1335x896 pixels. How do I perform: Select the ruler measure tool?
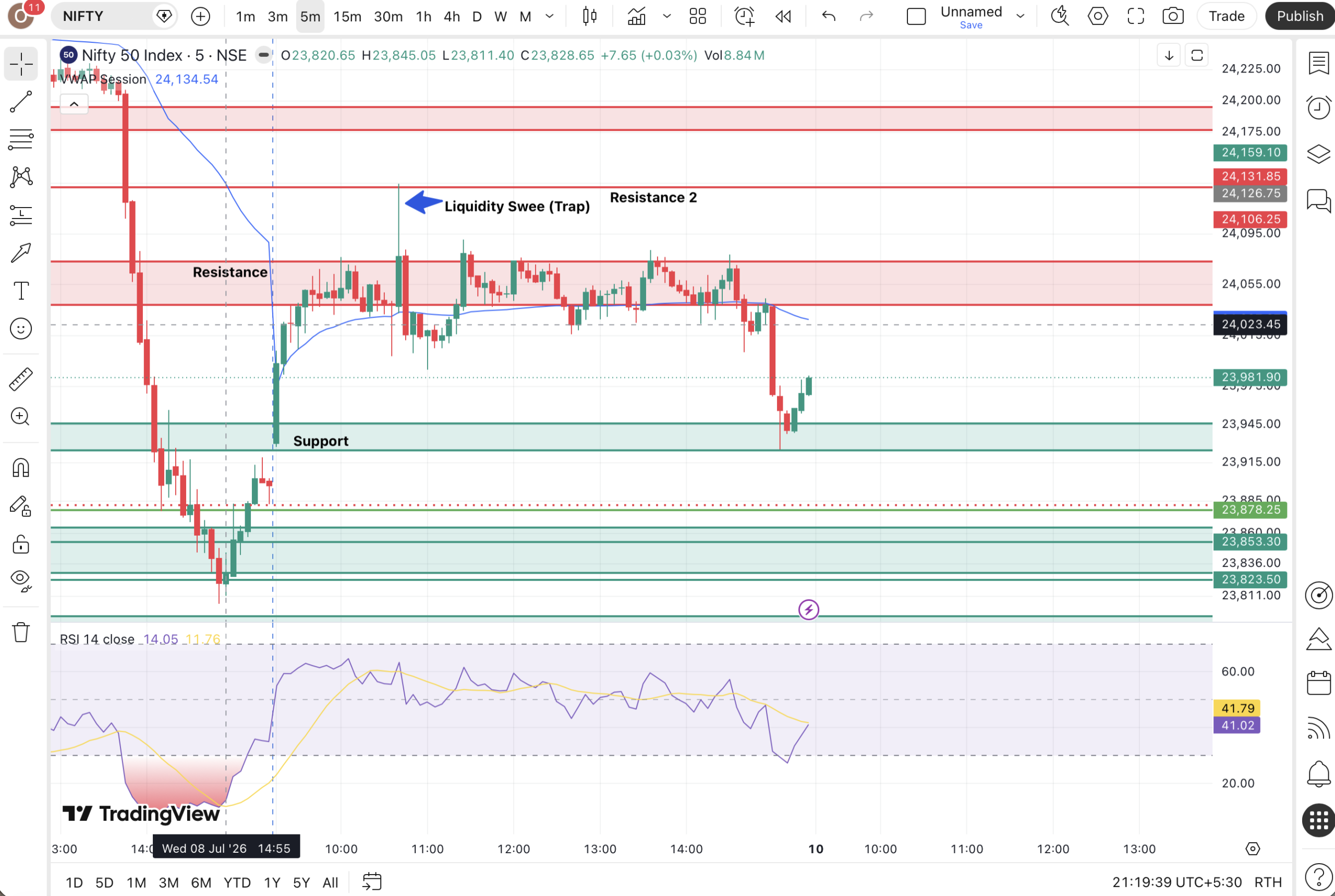pyautogui.click(x=21, y=379)
